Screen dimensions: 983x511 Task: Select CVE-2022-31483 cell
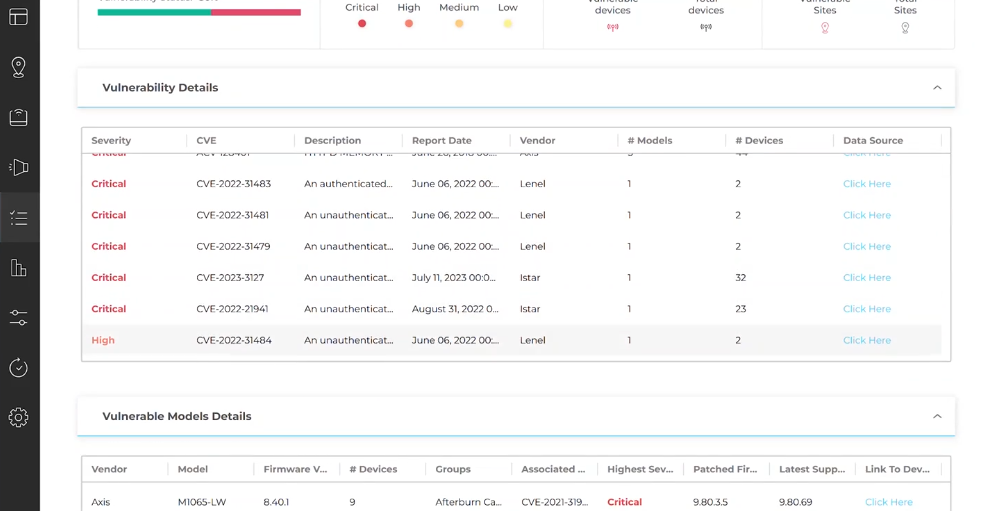233,184
